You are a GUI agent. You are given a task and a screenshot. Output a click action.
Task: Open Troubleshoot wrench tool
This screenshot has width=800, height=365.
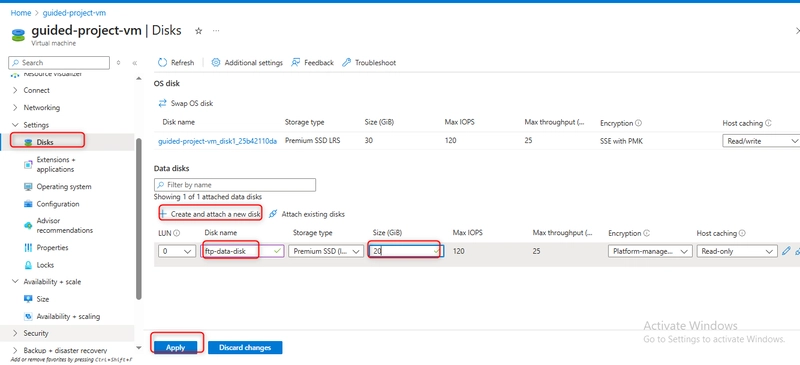[346, 62]
